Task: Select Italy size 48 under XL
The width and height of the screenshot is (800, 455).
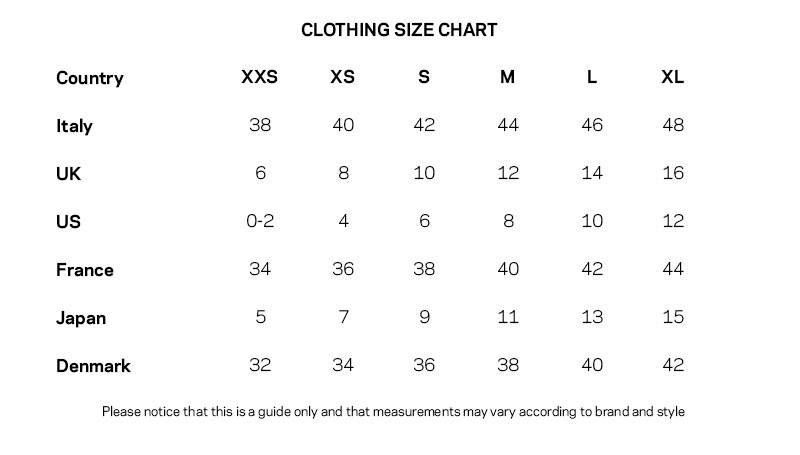Action: pyautogui.click(x=673, y=125)
